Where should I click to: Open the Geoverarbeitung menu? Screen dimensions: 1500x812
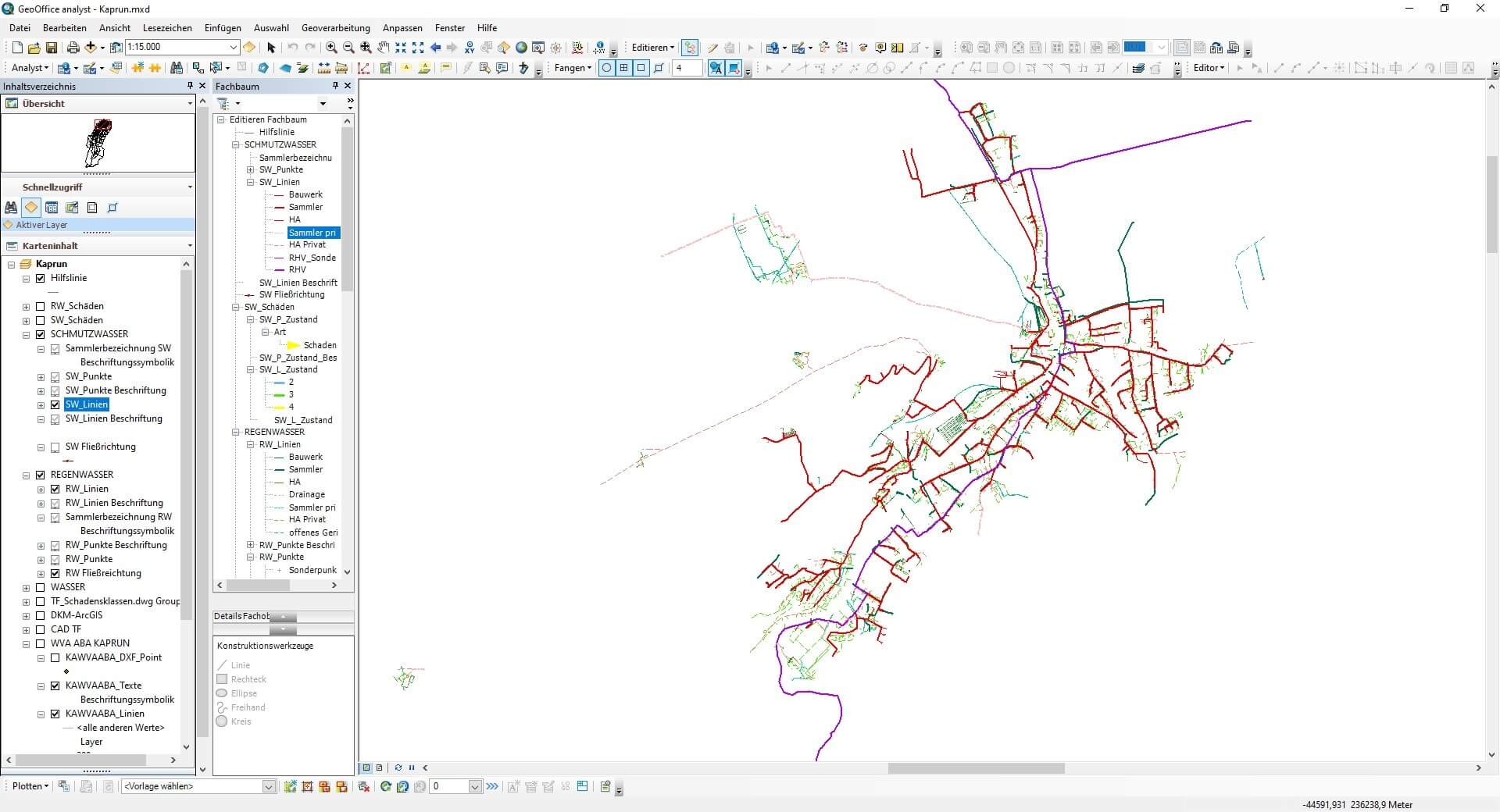pos(335,28)
